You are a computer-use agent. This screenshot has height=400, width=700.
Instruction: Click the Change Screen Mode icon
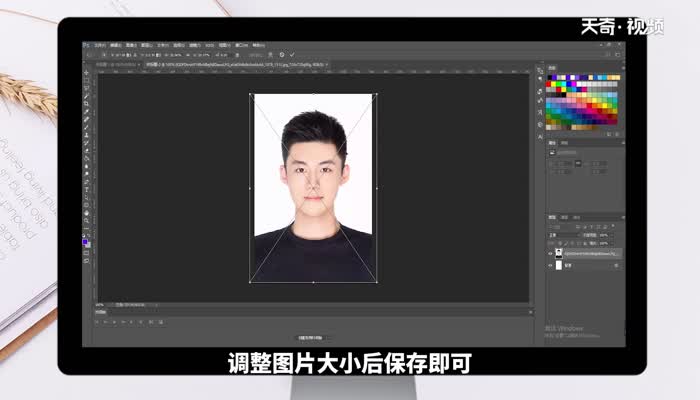tap(86, 261)
